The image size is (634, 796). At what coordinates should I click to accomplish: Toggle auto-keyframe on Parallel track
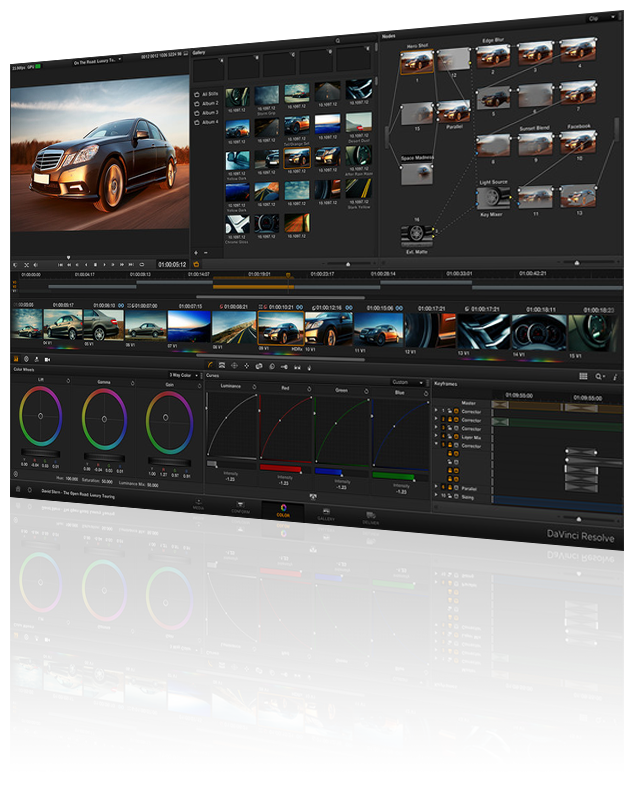click(x=456, y=488)
